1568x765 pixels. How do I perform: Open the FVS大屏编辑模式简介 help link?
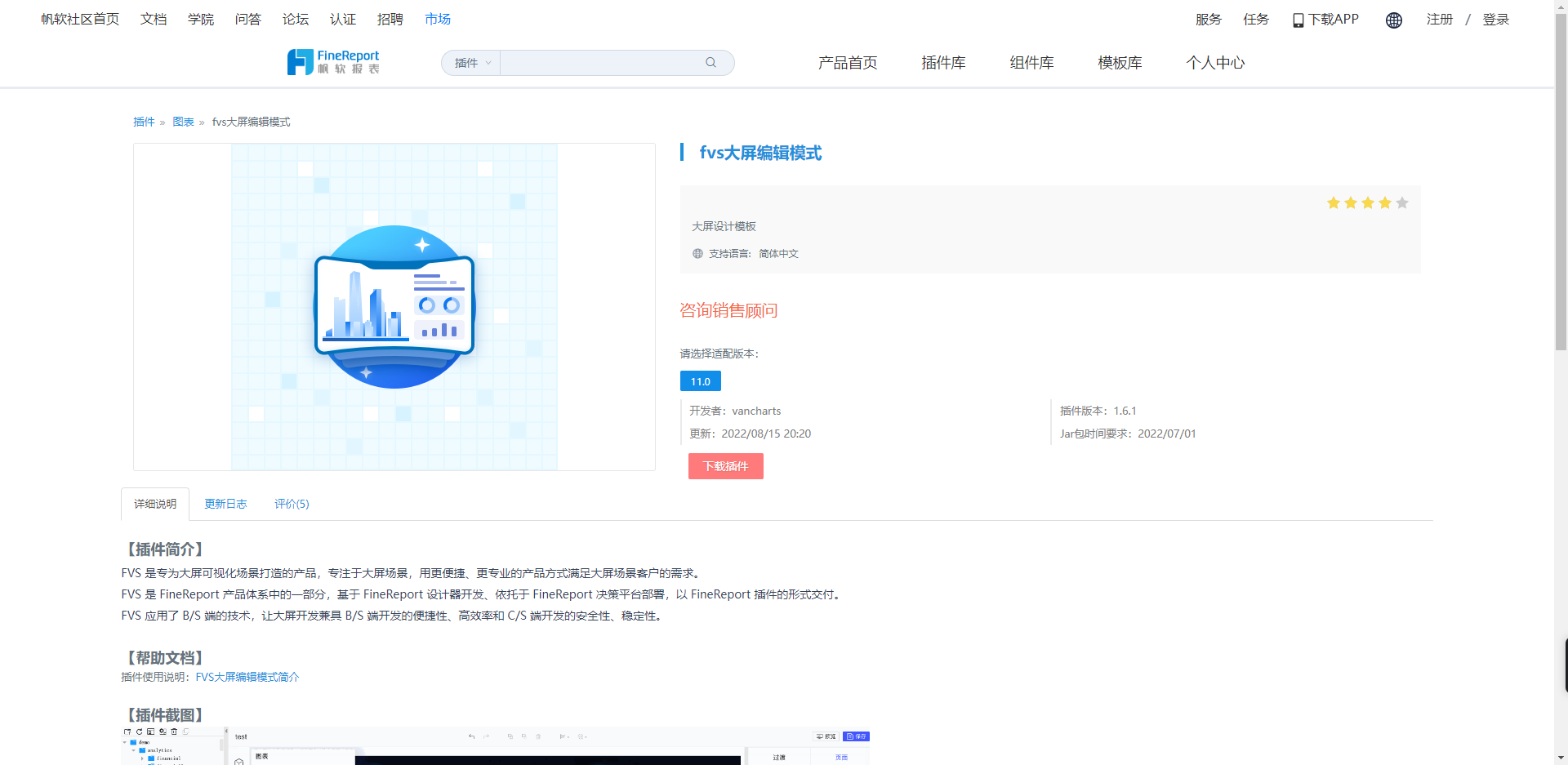(247, 677)
